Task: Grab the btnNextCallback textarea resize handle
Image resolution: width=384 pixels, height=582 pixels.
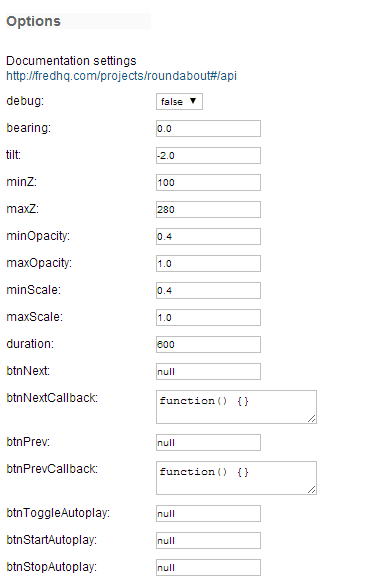Action: click(x=312, y=419)
